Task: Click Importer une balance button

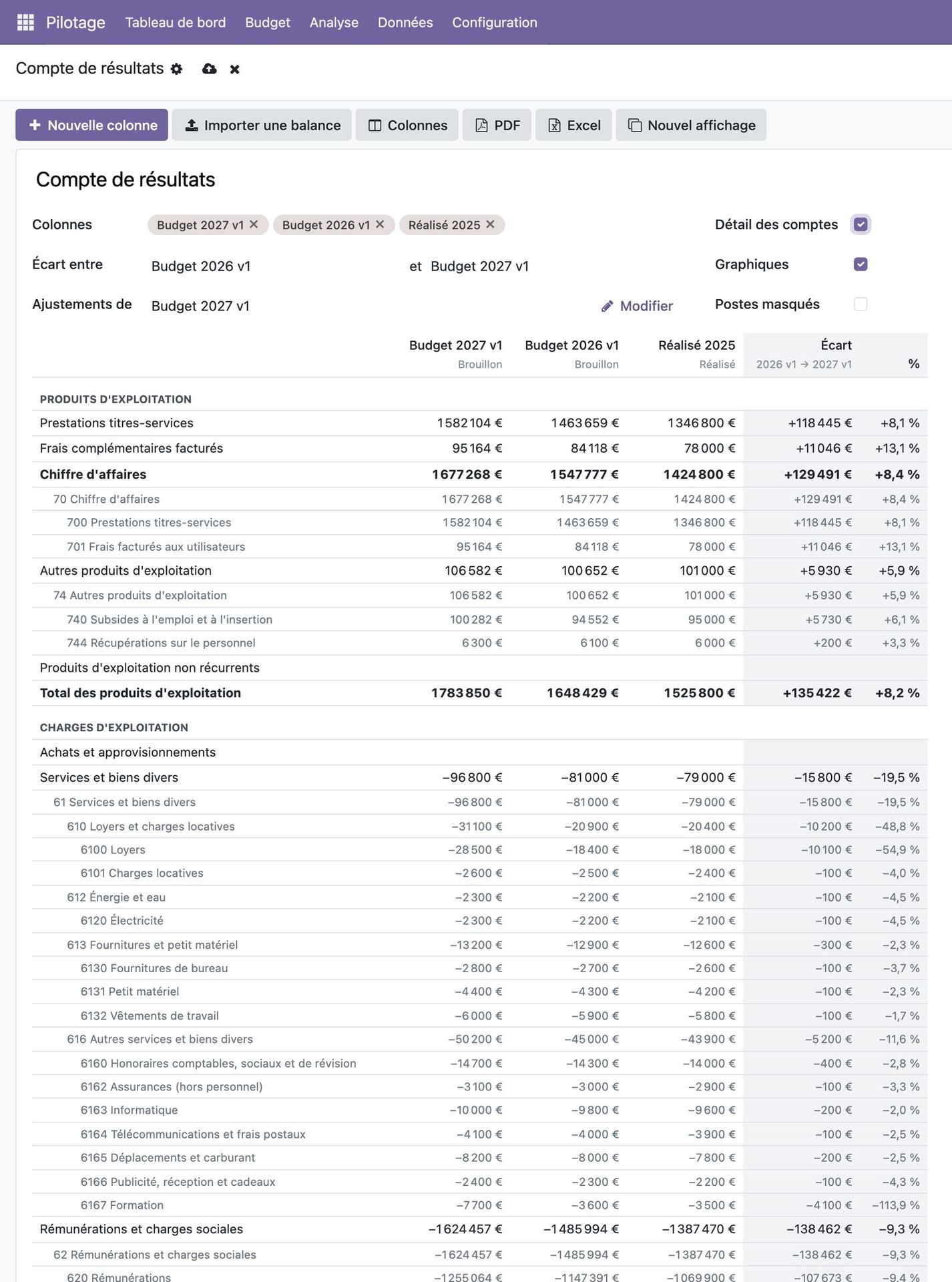Action: coord(262,125)
